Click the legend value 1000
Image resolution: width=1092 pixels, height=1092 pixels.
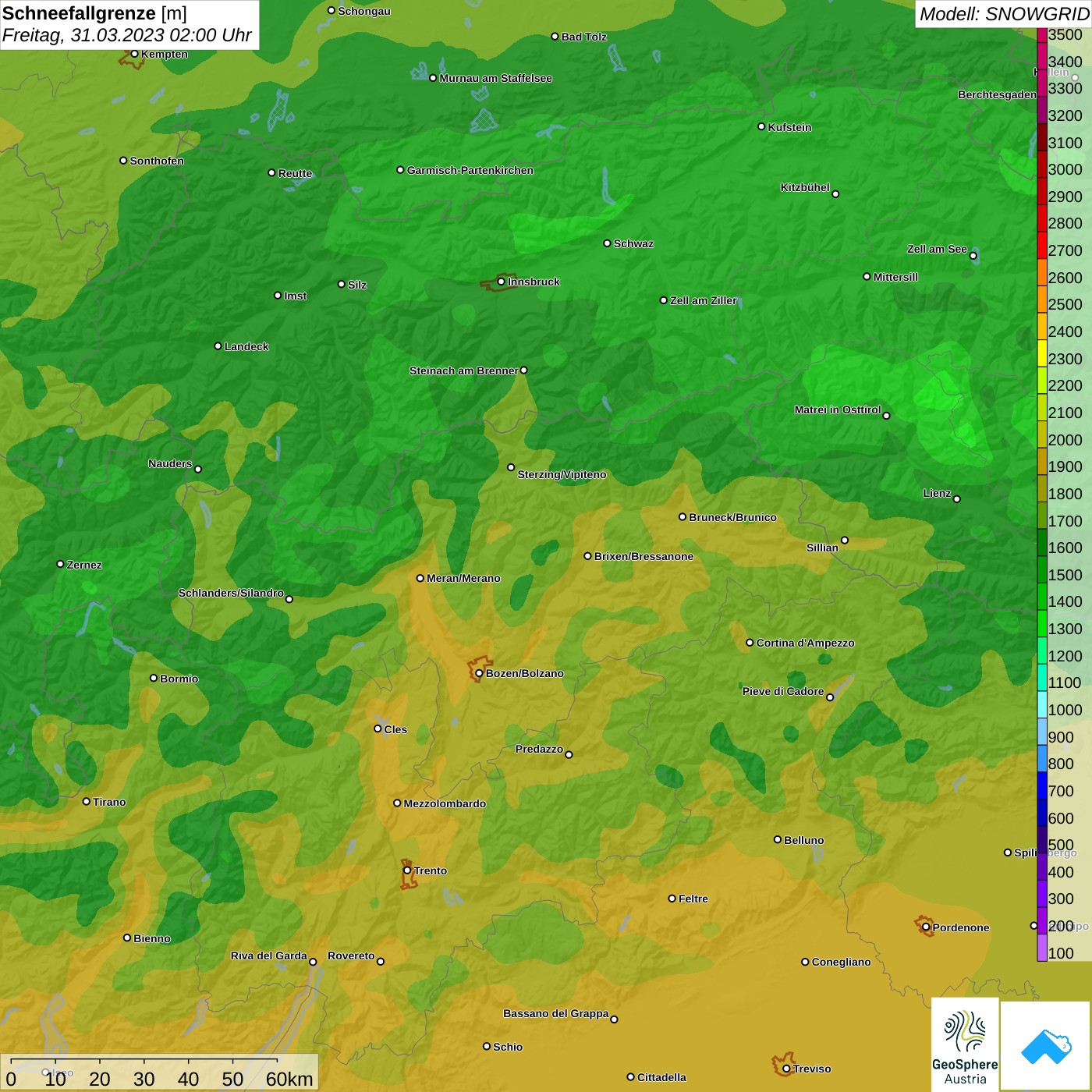[1065, 710]
